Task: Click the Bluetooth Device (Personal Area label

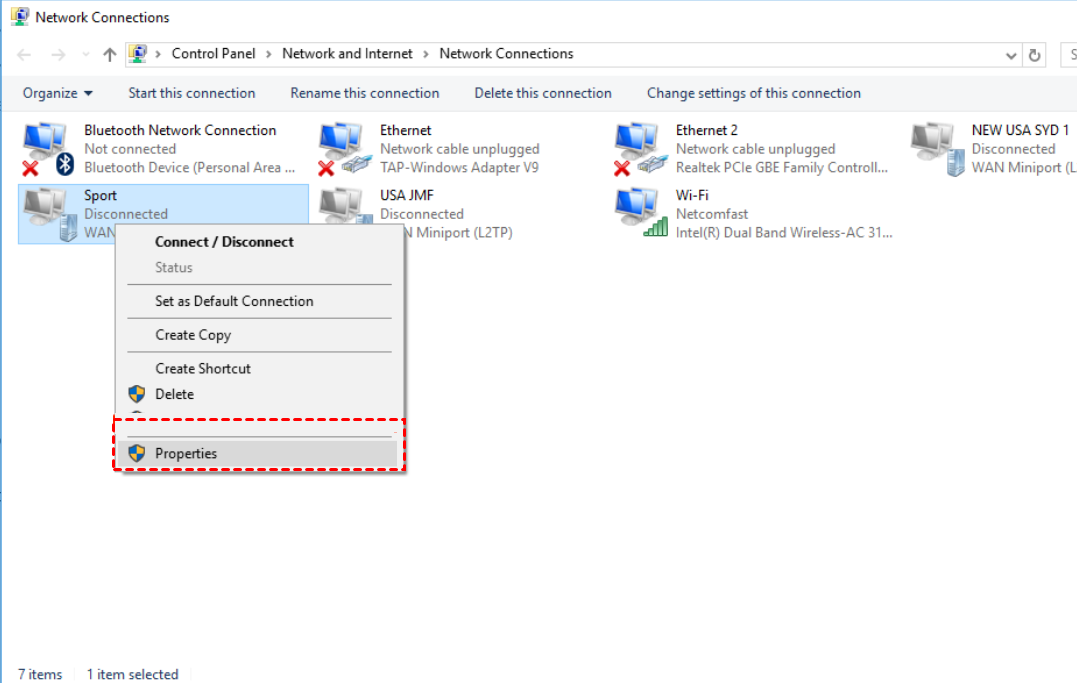Action: [x=190, y=167]
